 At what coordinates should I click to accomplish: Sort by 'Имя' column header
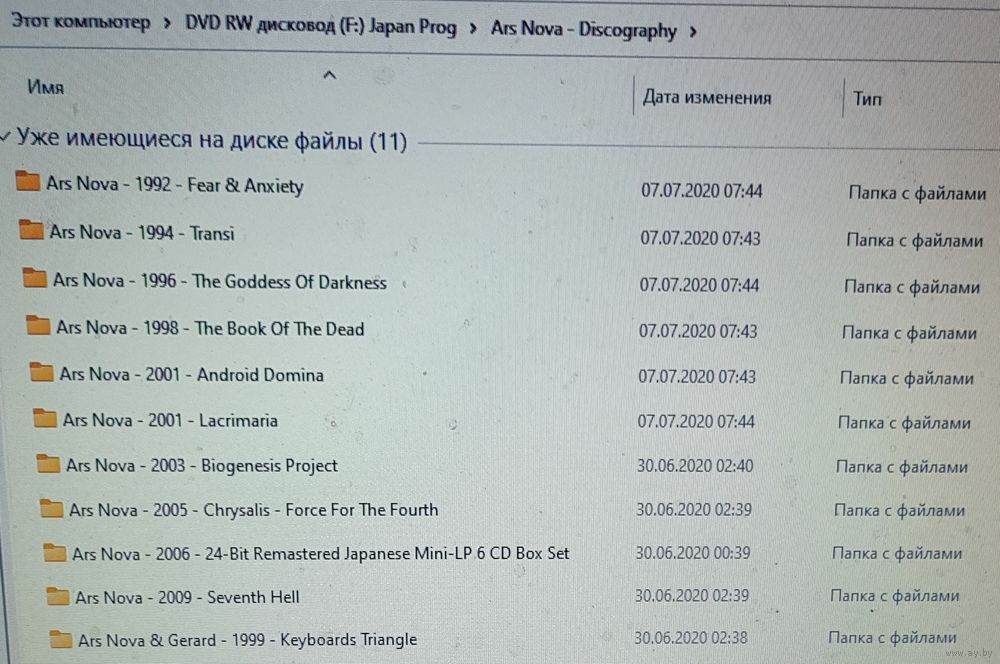click(45, 87)
